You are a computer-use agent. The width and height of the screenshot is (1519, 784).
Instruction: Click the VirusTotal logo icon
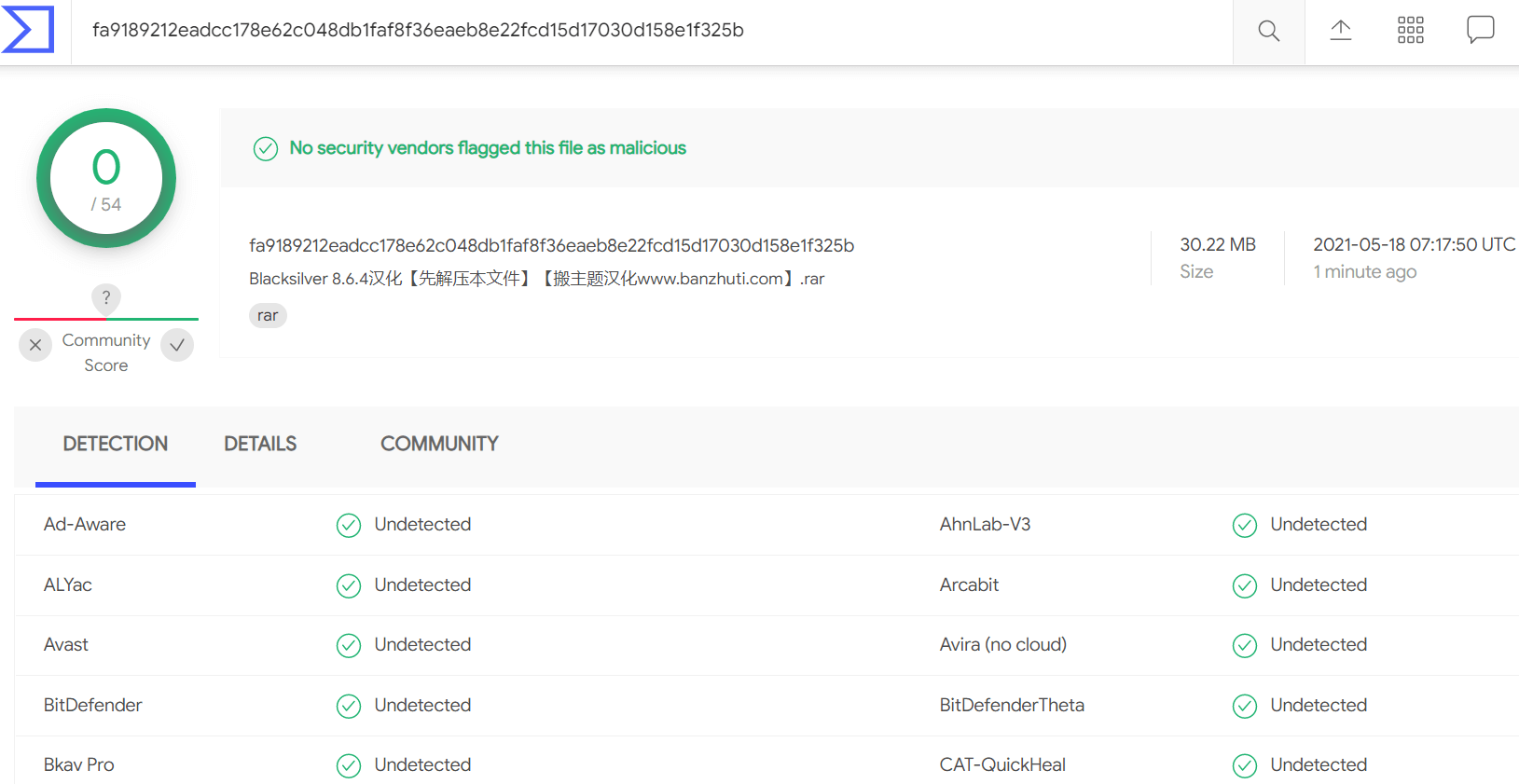(x=28, y=29)
